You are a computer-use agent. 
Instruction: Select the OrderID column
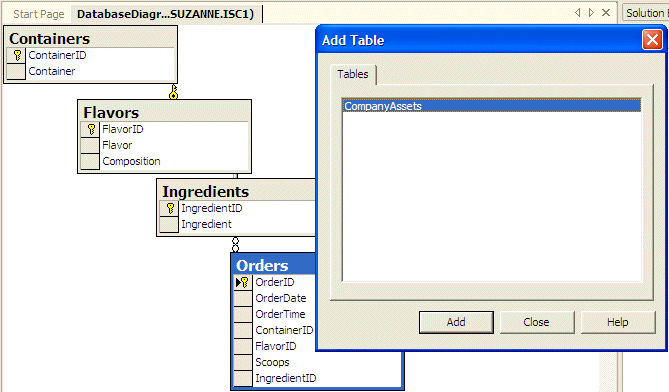coord(275,282)
